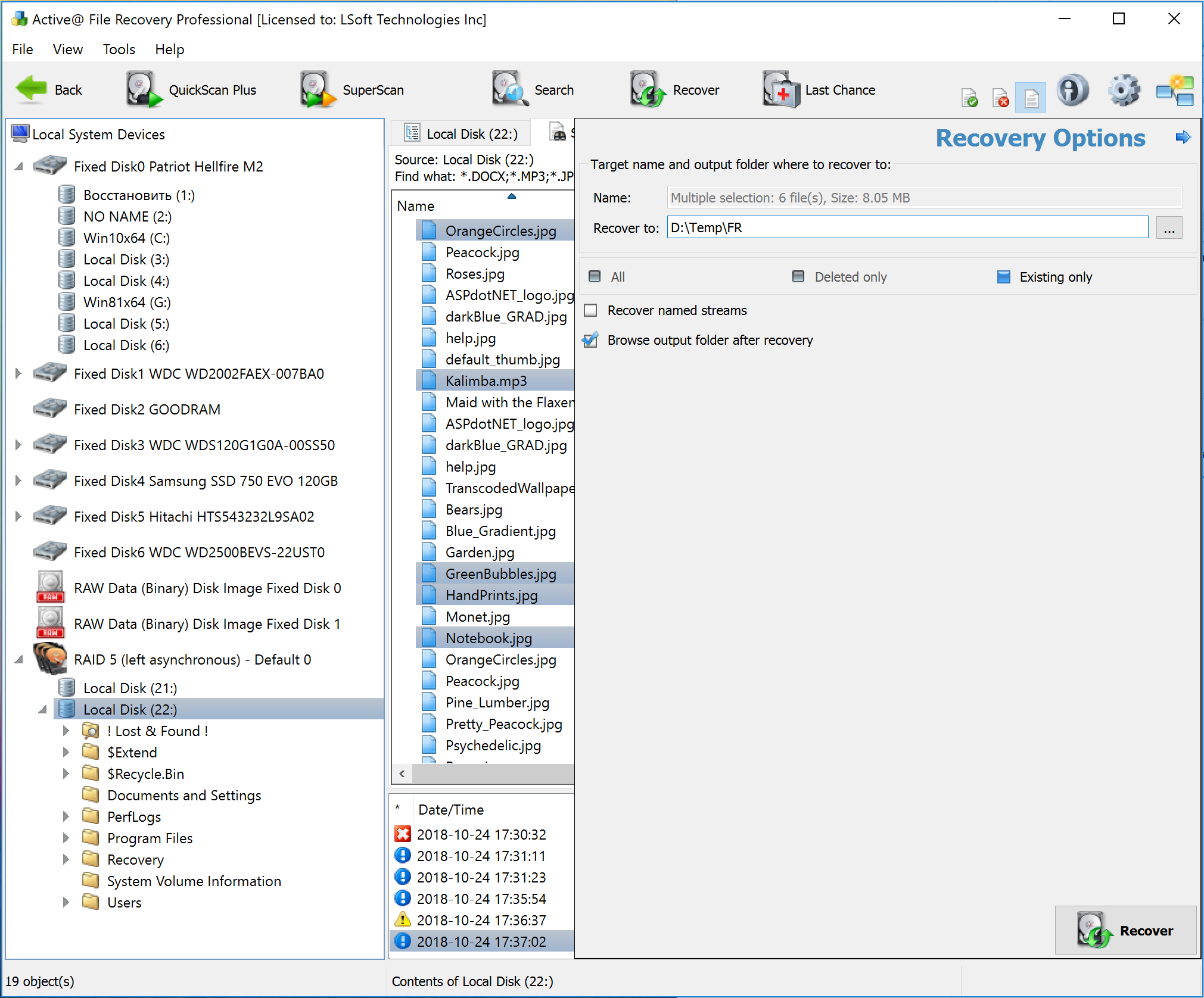Open the View menu
The height and width of the screenshot is (998, 1204).
click(x=67, y=49)
